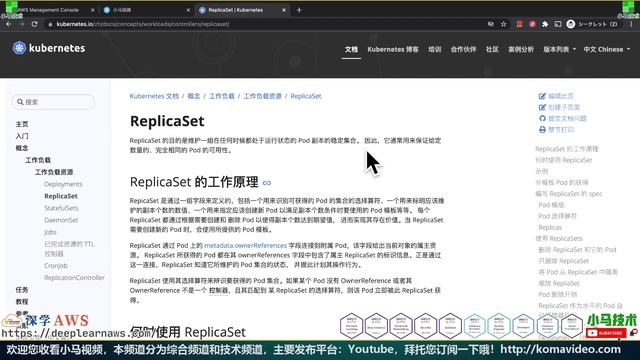Open ReplicationController in the left sidebar
The height and width of the screenshot is (360, 640).
[74, 278]
